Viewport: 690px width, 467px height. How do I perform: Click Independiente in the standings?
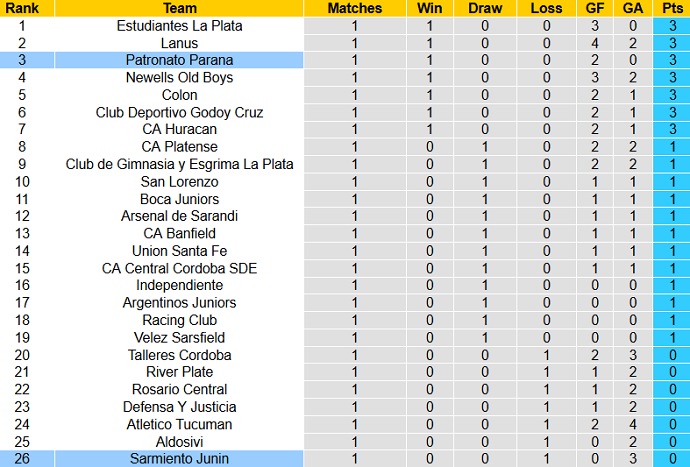(179, 285)
